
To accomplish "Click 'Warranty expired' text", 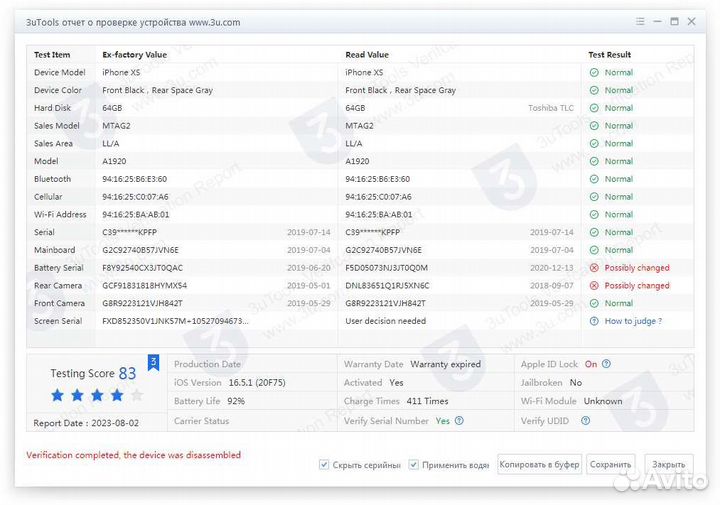I will coord(445,364).
